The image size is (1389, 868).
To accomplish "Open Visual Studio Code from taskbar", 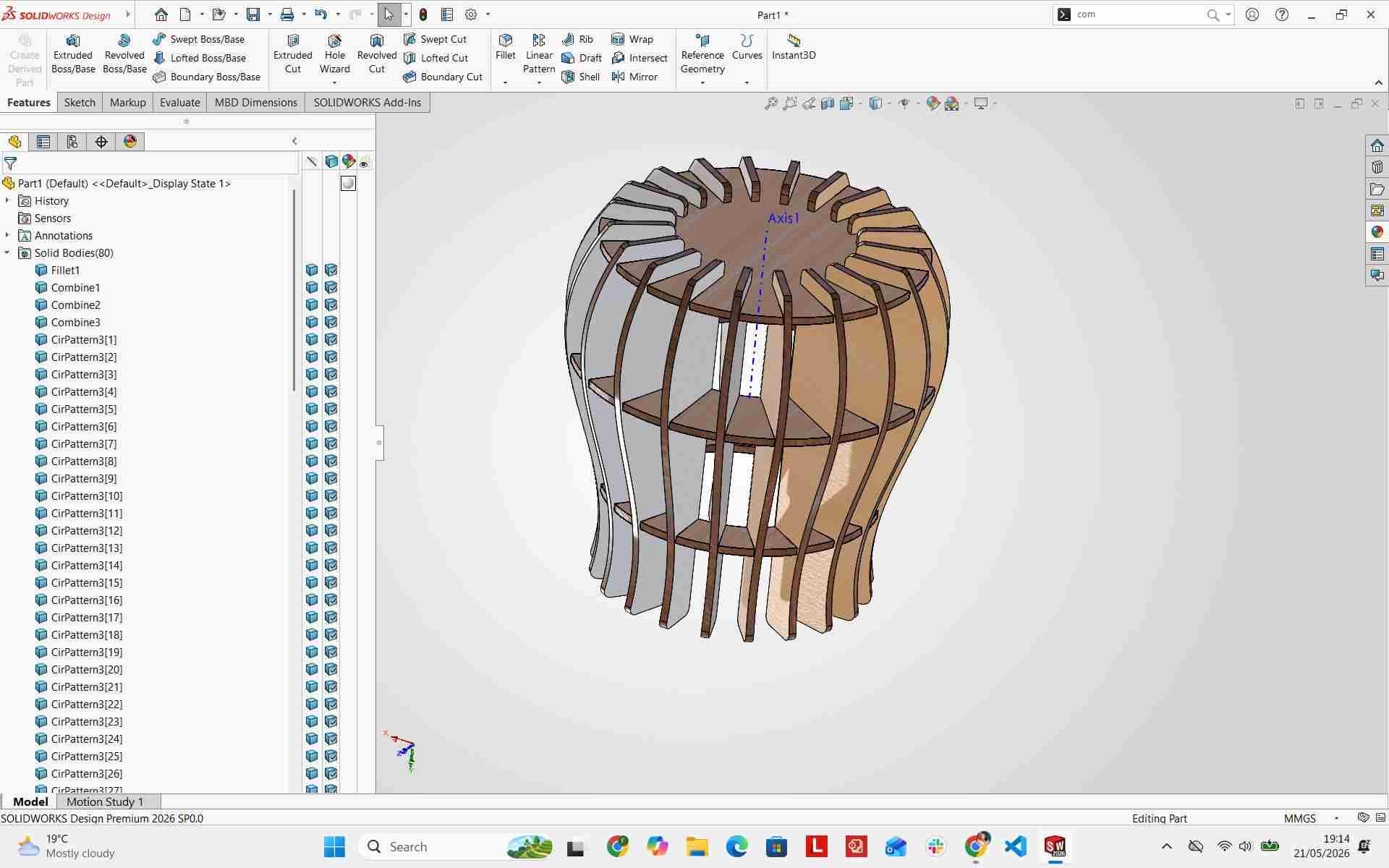I will click(1015, 846).
